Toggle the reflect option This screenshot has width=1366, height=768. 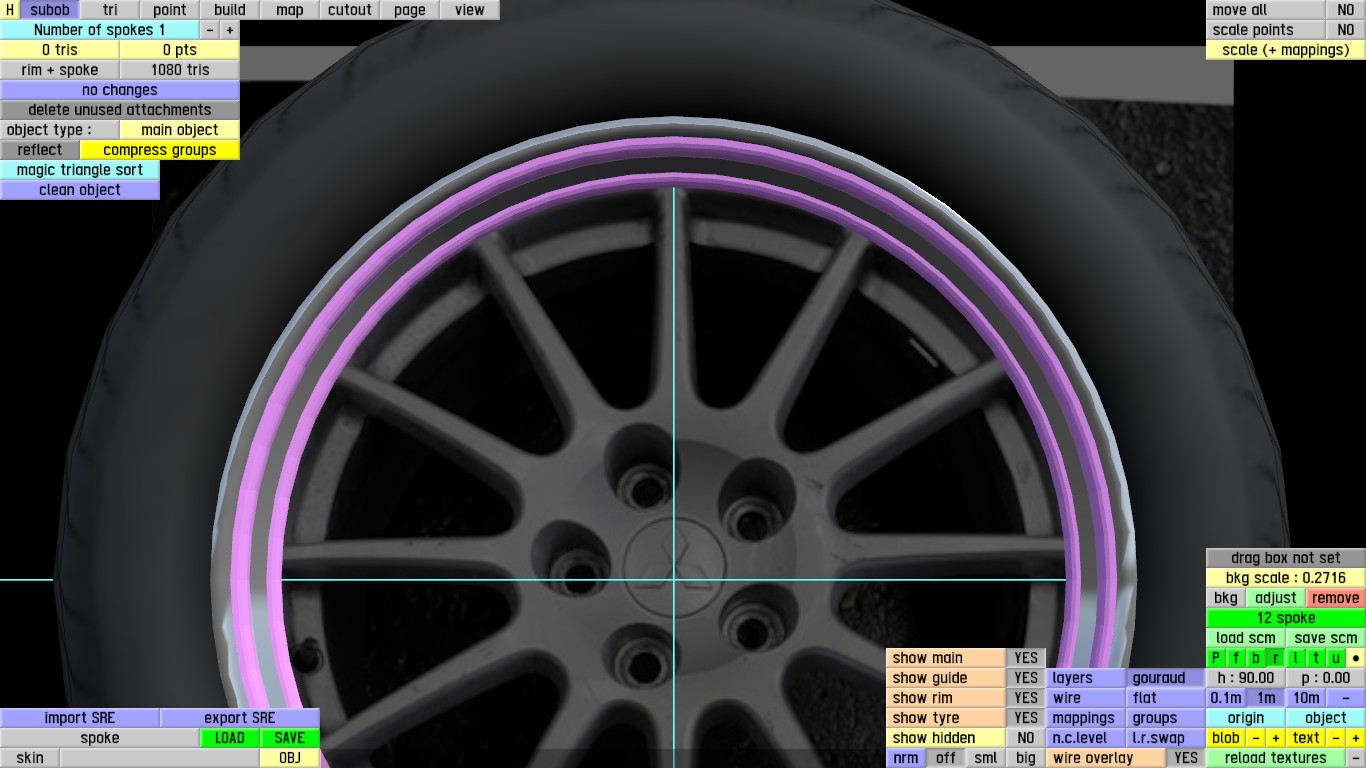[40, 150]
